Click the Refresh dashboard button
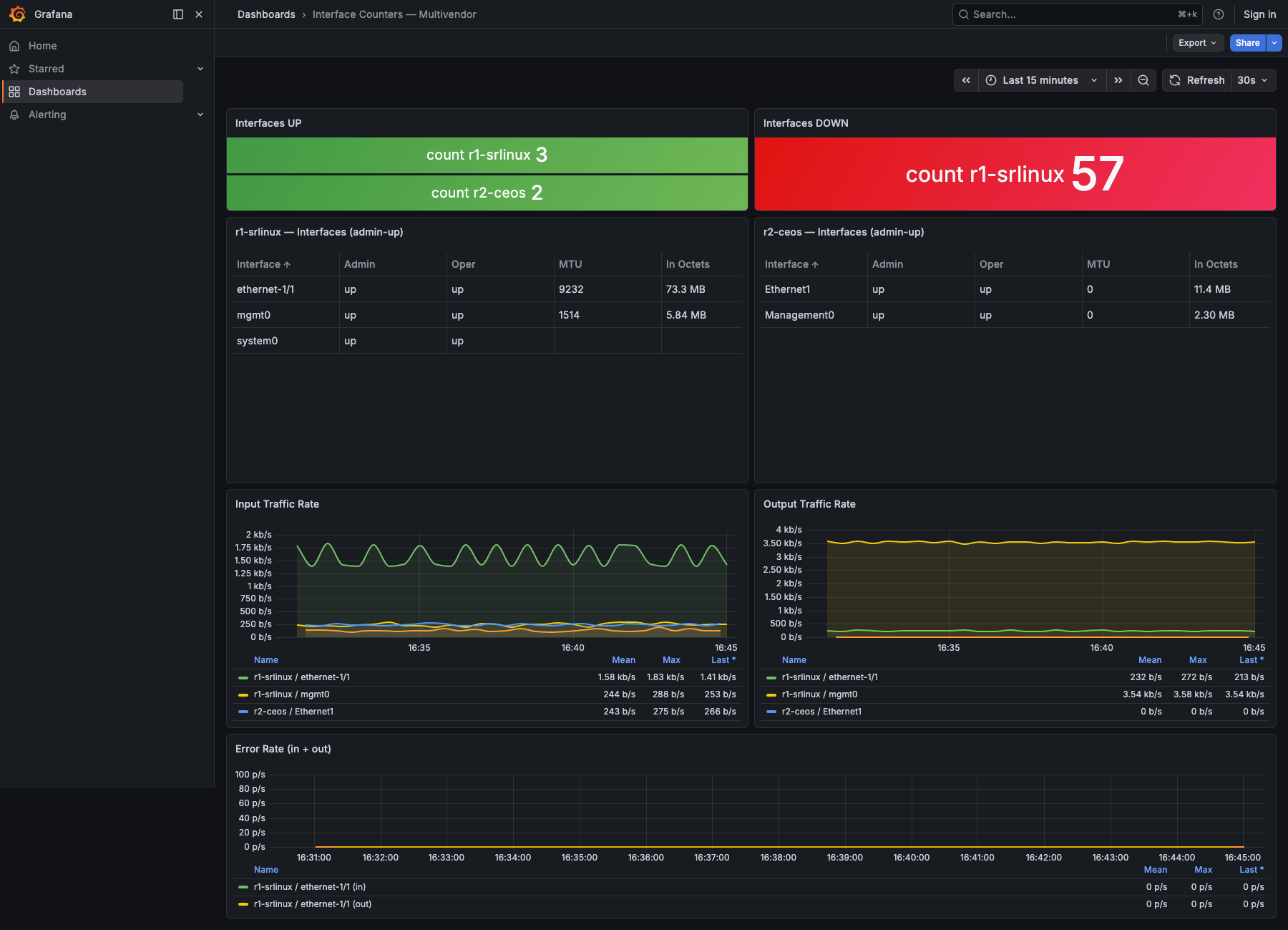This screenshot has height=930, width=1288. [x=1197, y=80]
